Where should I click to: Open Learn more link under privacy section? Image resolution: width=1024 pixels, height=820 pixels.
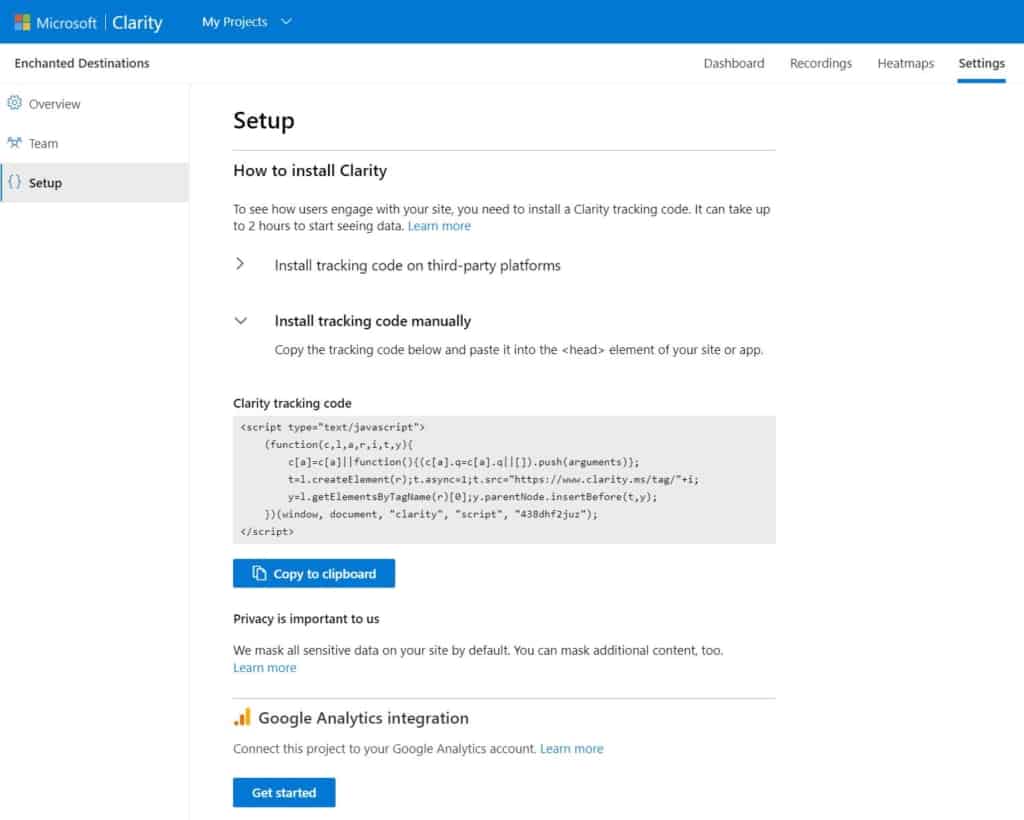[265, 667]
